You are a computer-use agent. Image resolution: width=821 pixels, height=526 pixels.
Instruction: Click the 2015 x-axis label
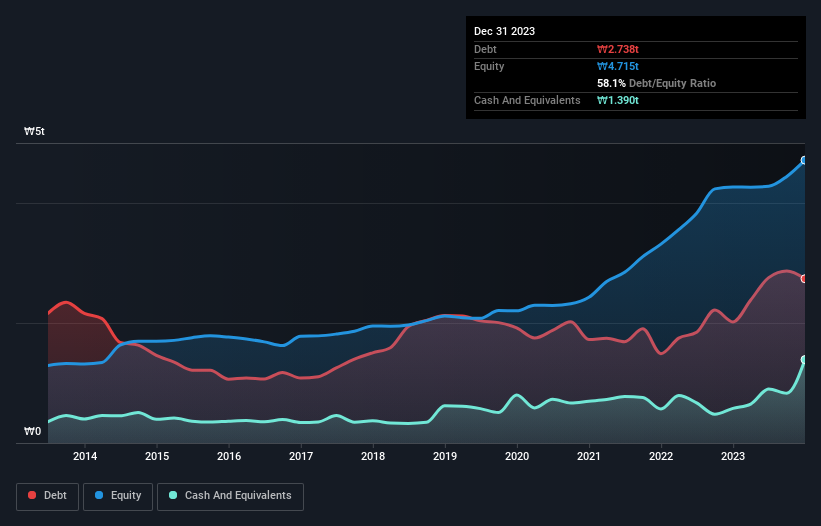[x=157, y=456]
